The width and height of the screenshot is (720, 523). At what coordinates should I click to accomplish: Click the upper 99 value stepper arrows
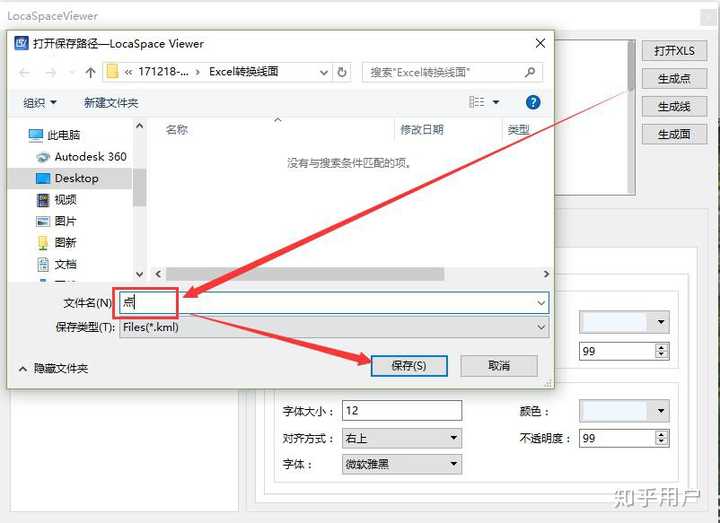coord(661,351)
